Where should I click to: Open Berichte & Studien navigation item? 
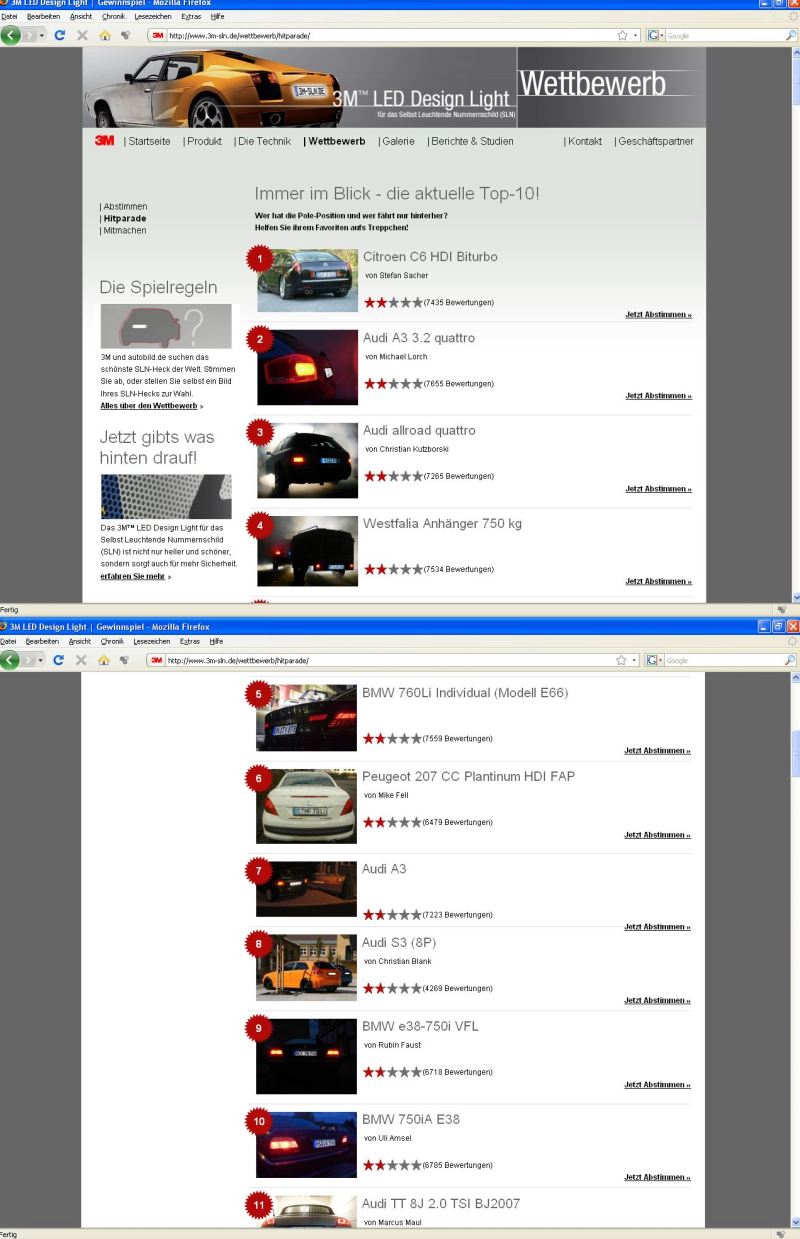tap(472, 141)
